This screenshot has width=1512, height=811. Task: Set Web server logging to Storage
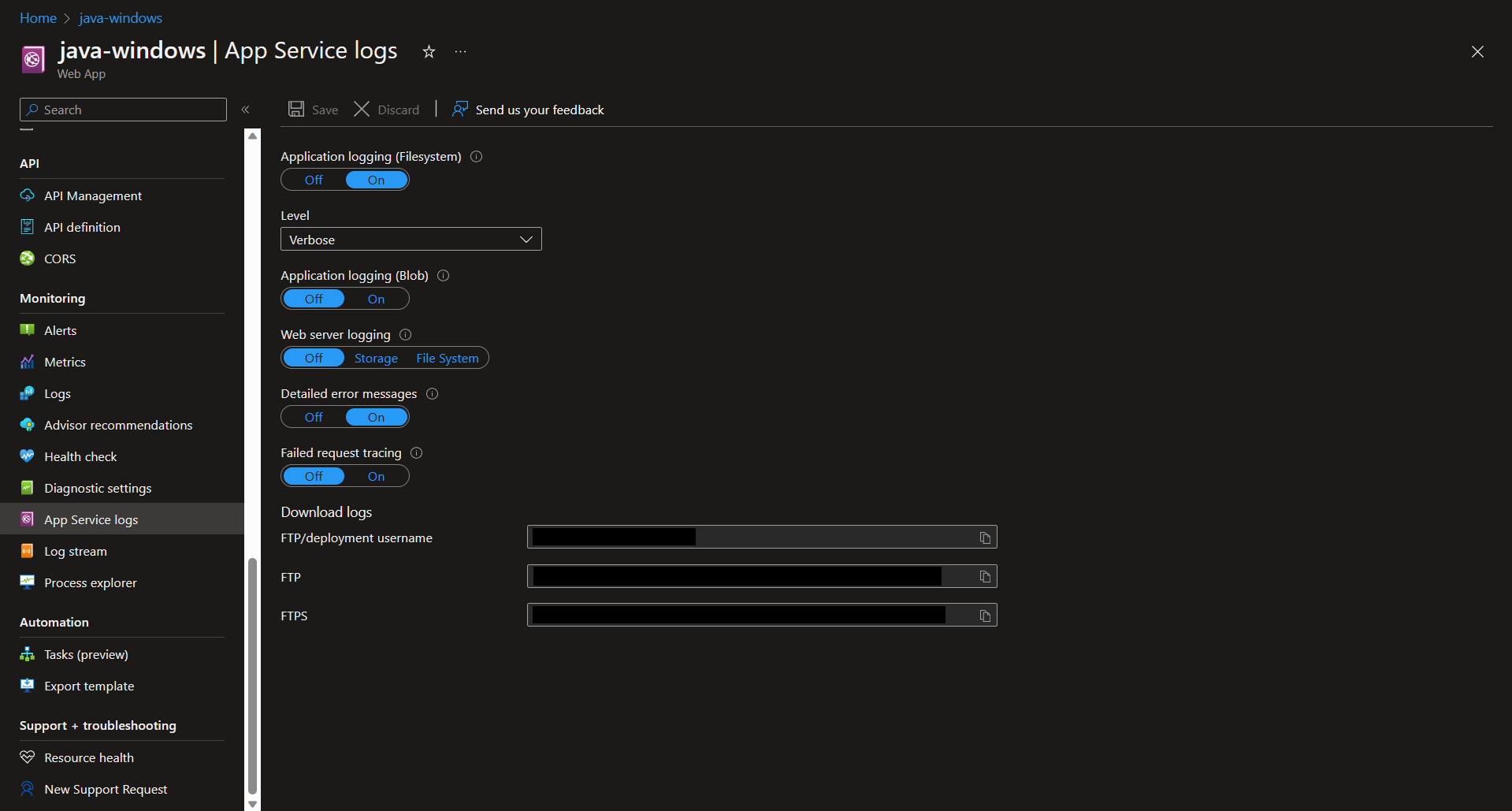(376, 358)
